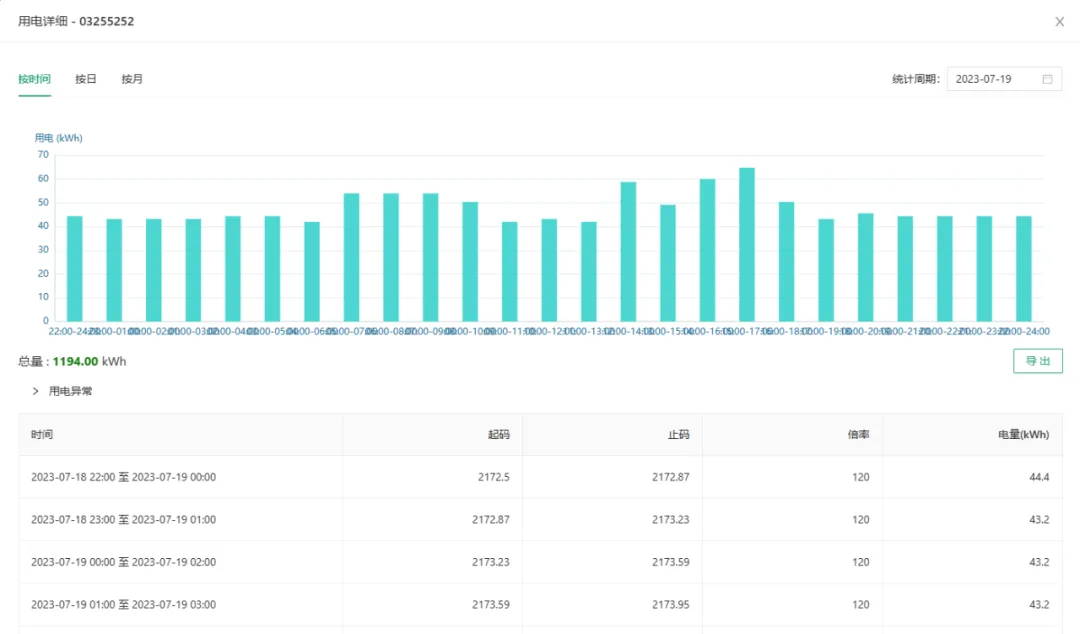This screenshot has width=1080, height=634.
Task: Click the 统计周期 label
Action: [x=916, y=79]
